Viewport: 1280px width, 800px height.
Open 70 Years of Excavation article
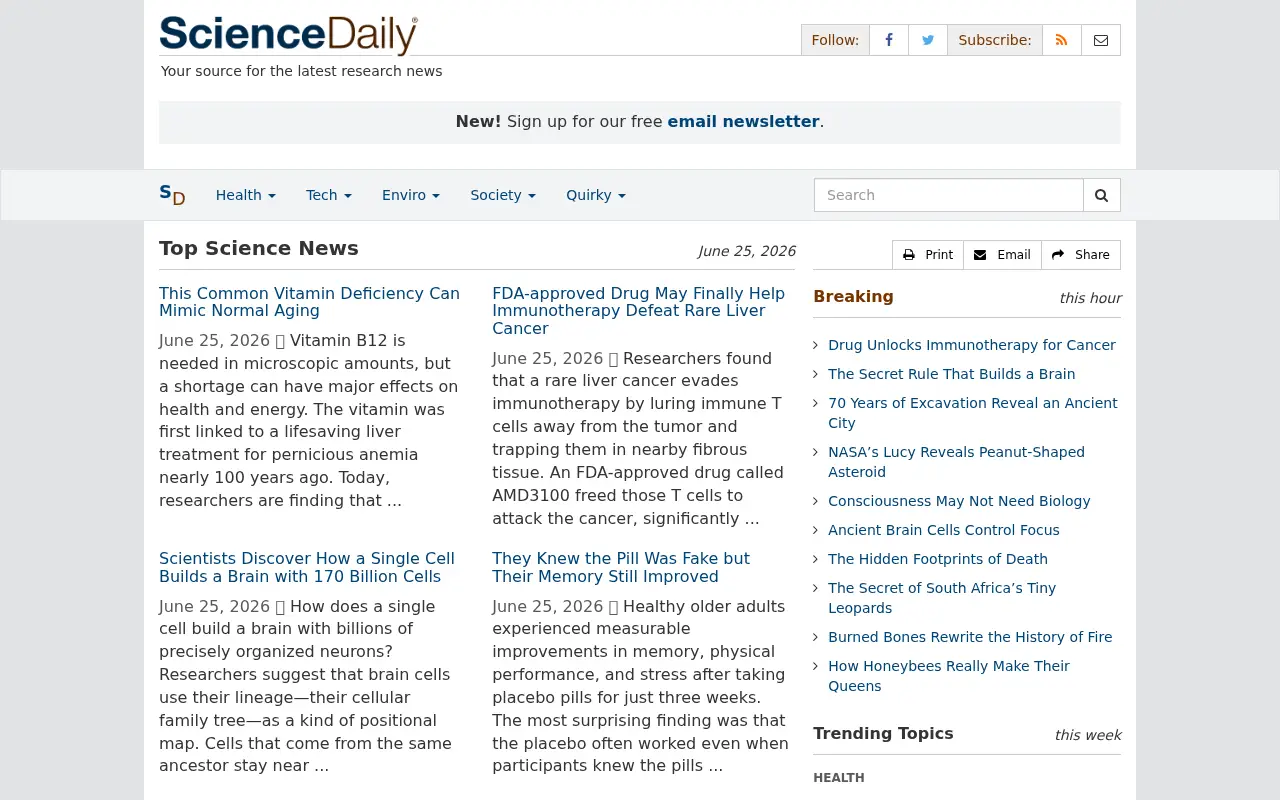(973, 413)
